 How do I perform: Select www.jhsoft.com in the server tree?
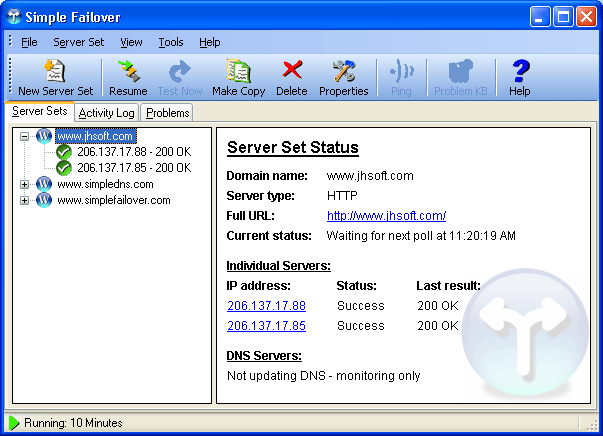(95, 136)
